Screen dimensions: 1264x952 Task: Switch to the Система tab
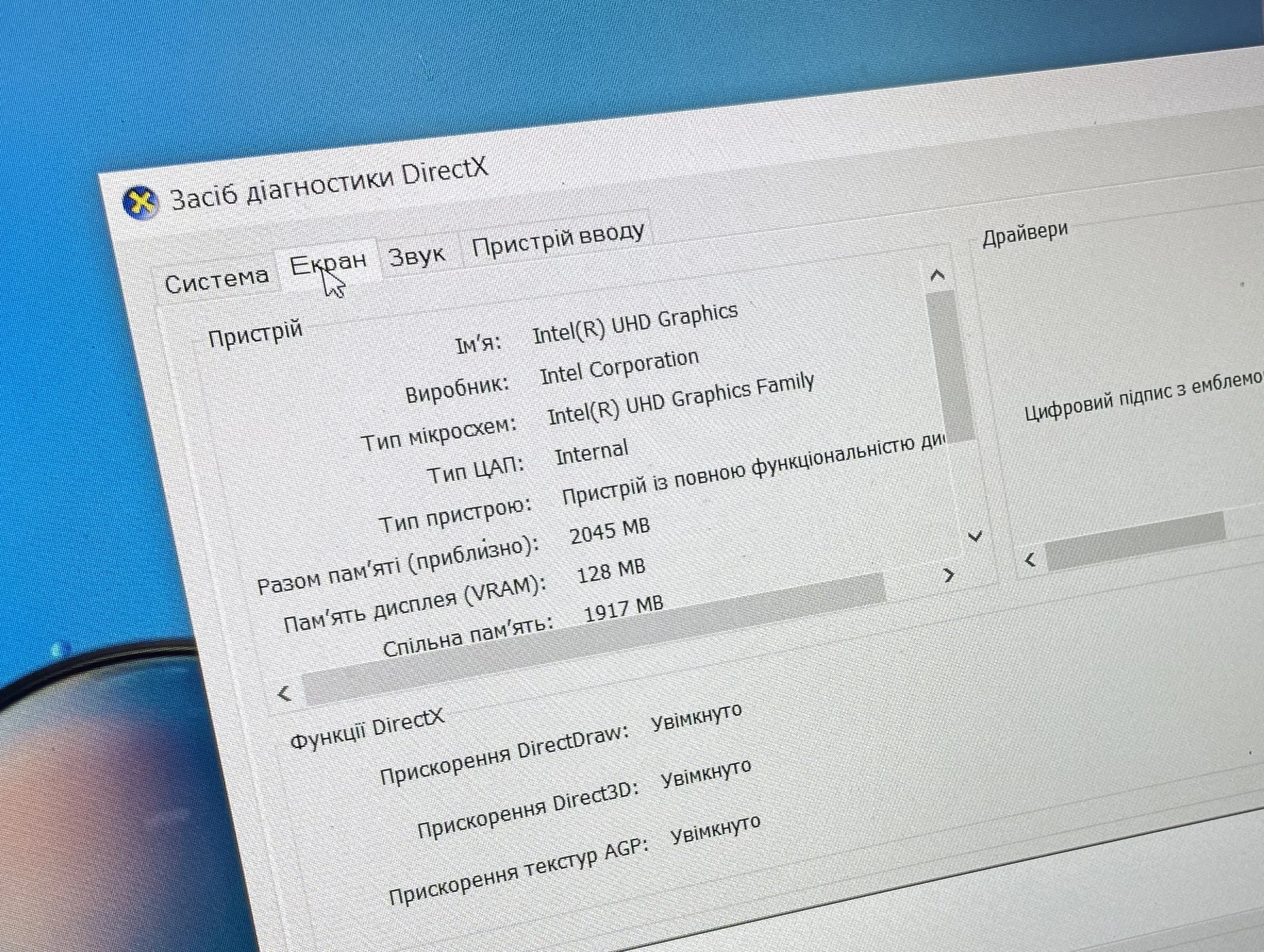pos(217,280)
